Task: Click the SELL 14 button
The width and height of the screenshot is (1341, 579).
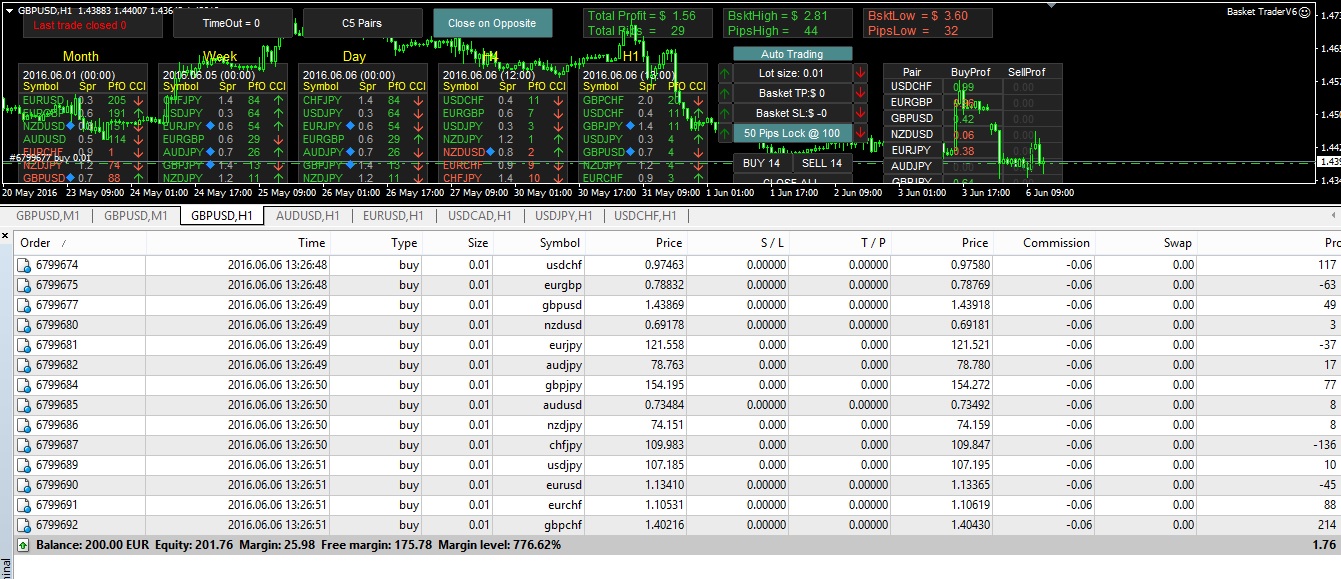Action: pyautogui.click(x=822, y=163)
